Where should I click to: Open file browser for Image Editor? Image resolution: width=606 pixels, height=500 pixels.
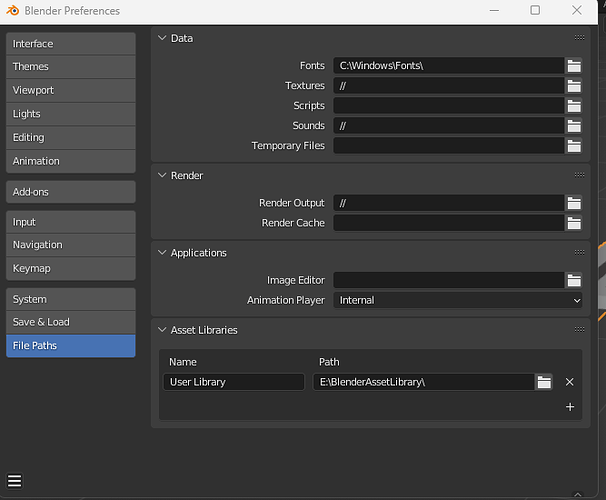click(574, 281)
